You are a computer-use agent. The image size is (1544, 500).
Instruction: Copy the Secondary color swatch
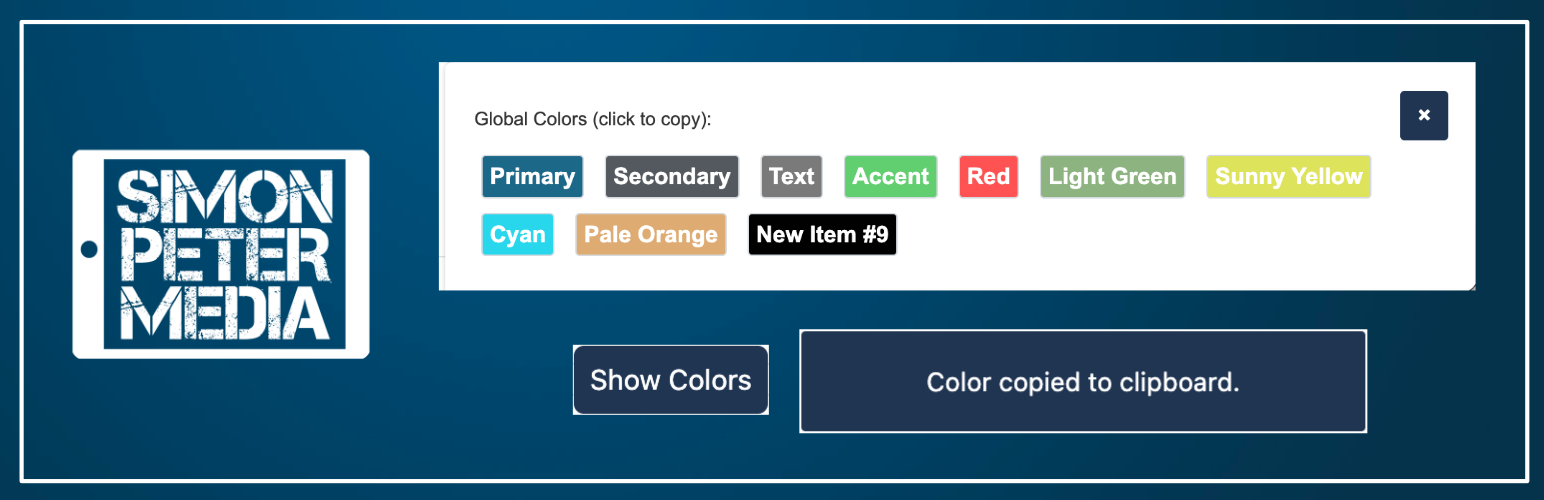[x=671, y=177]
